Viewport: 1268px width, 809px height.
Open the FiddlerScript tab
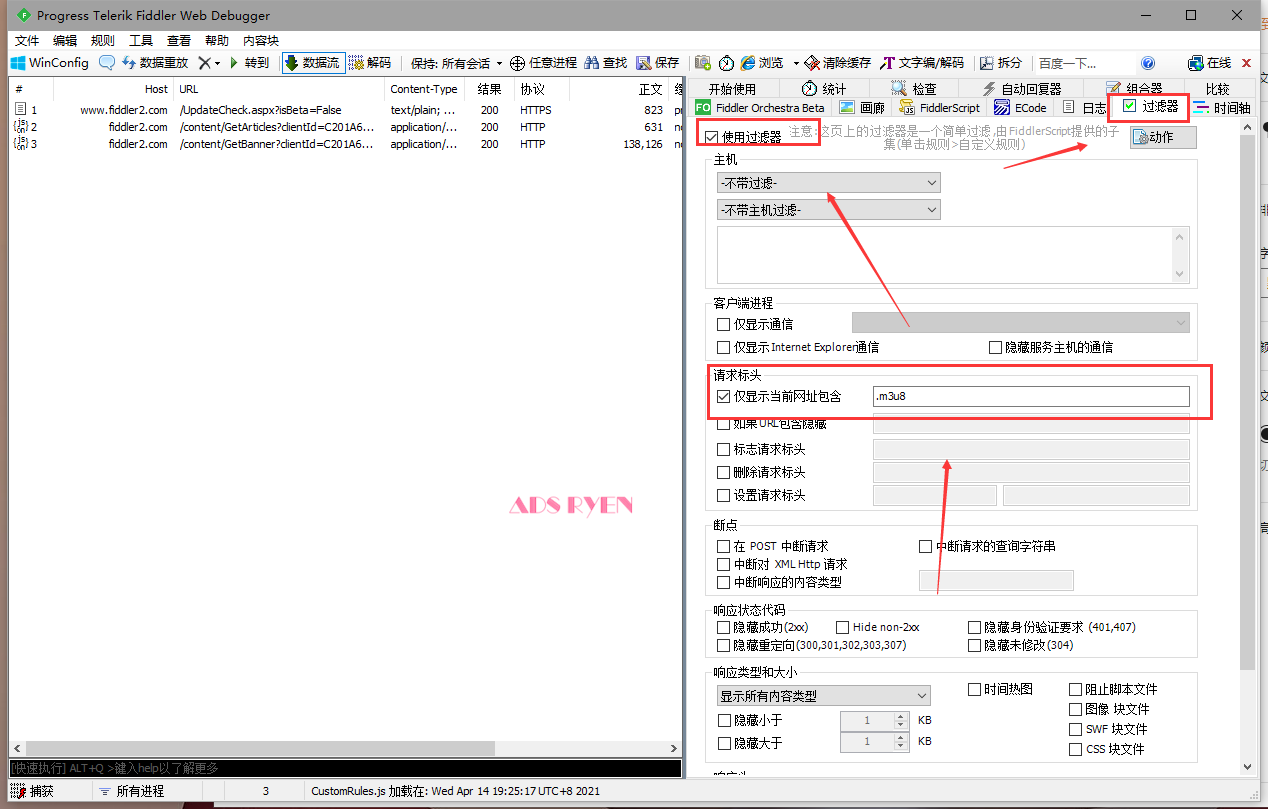940,107
